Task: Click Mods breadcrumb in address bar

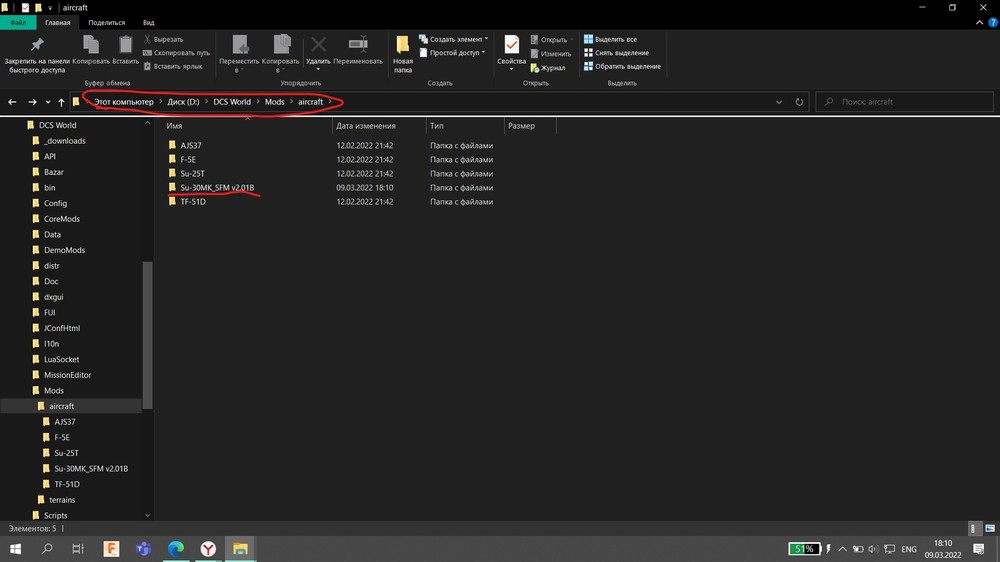Action: tap(275, 102)
